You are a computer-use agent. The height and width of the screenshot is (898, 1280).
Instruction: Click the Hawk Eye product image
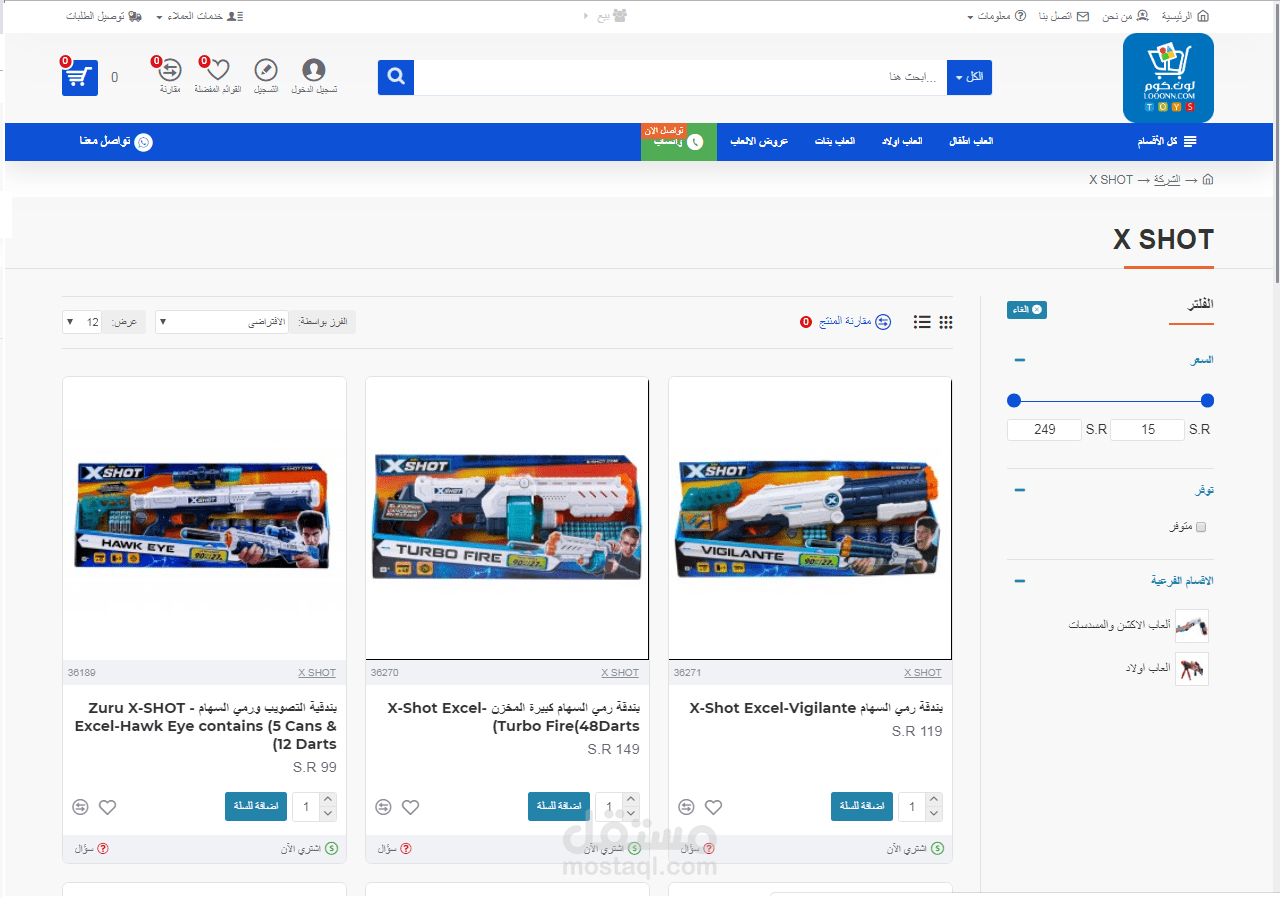pos(204,518)
